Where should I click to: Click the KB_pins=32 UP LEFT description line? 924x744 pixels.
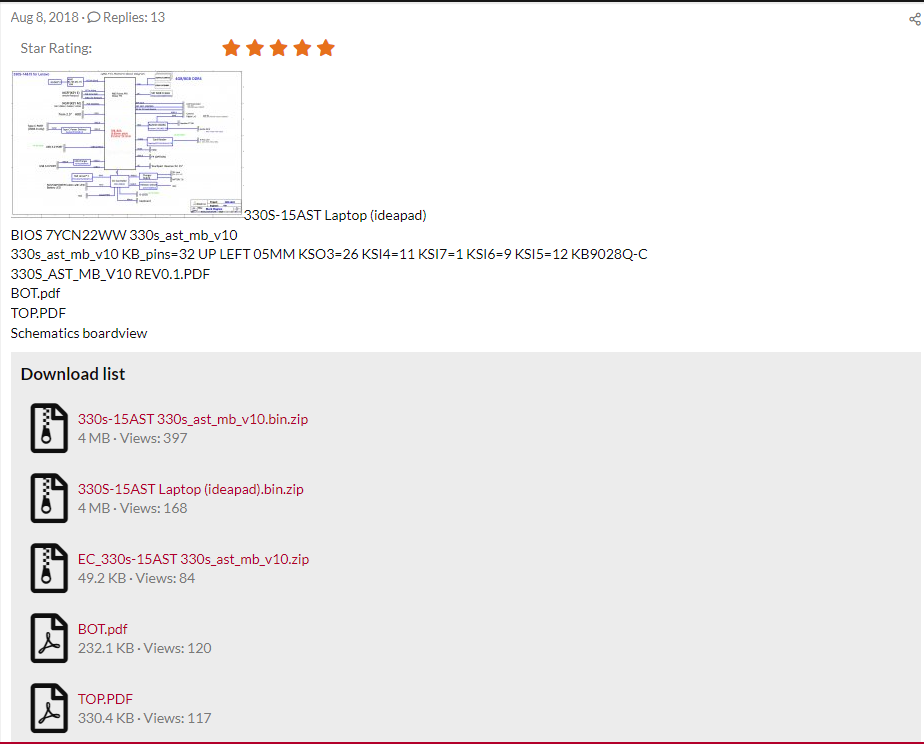tap(329, 254)
